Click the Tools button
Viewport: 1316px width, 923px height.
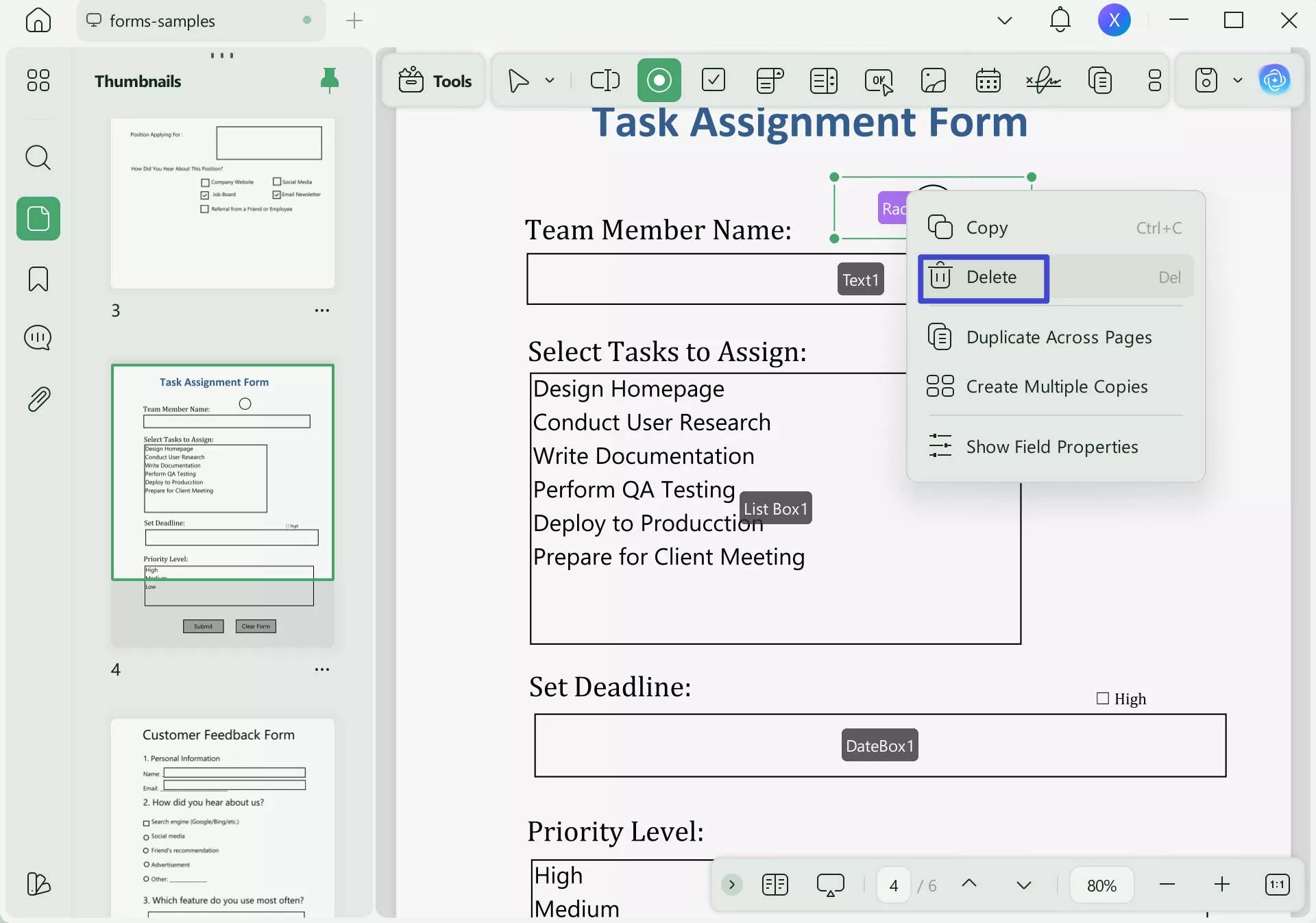(435, 81)
